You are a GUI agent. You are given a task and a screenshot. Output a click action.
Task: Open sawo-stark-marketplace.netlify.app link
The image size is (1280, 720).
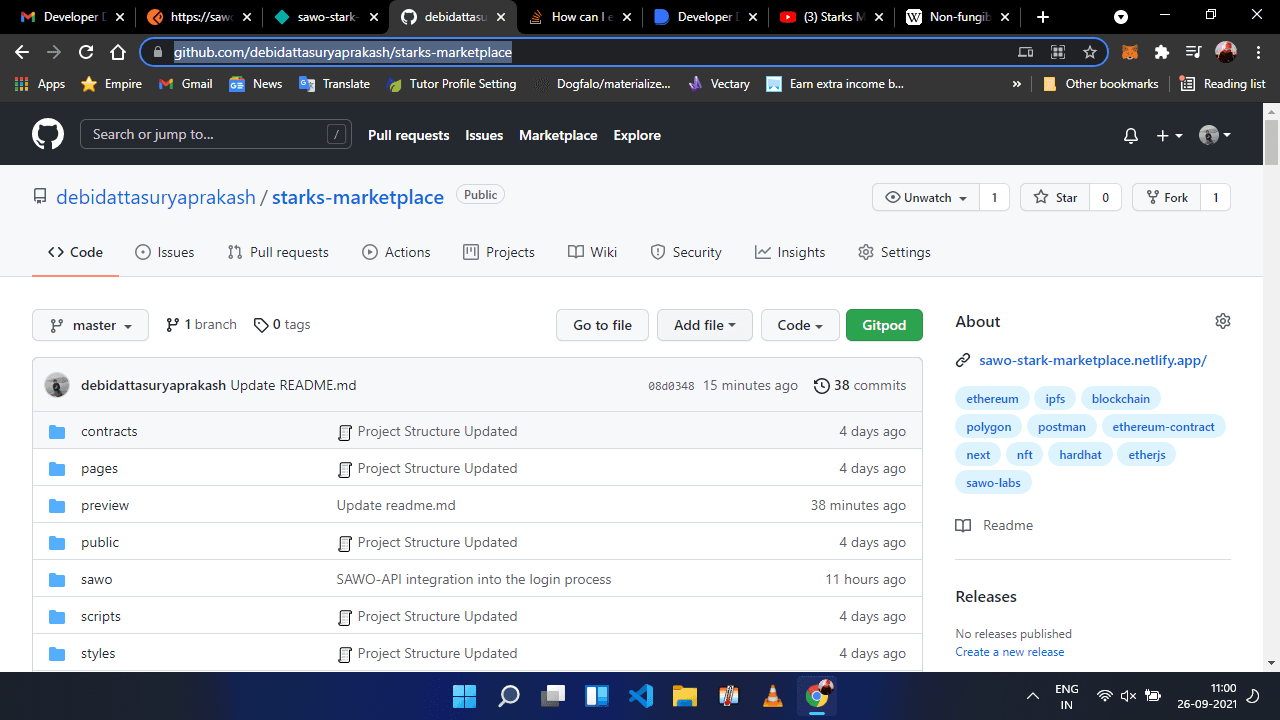pos(1093,360)
